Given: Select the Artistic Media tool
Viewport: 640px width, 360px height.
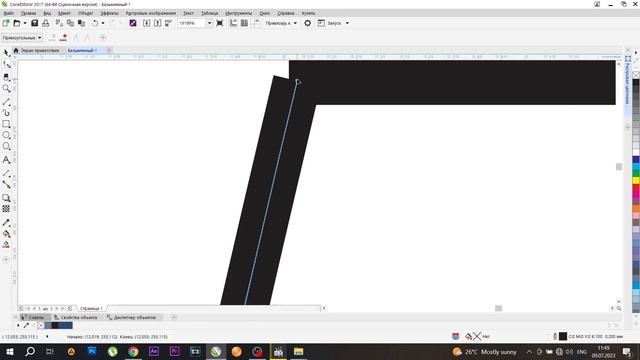Looking at the screenshot, I should tap(6, 113).
